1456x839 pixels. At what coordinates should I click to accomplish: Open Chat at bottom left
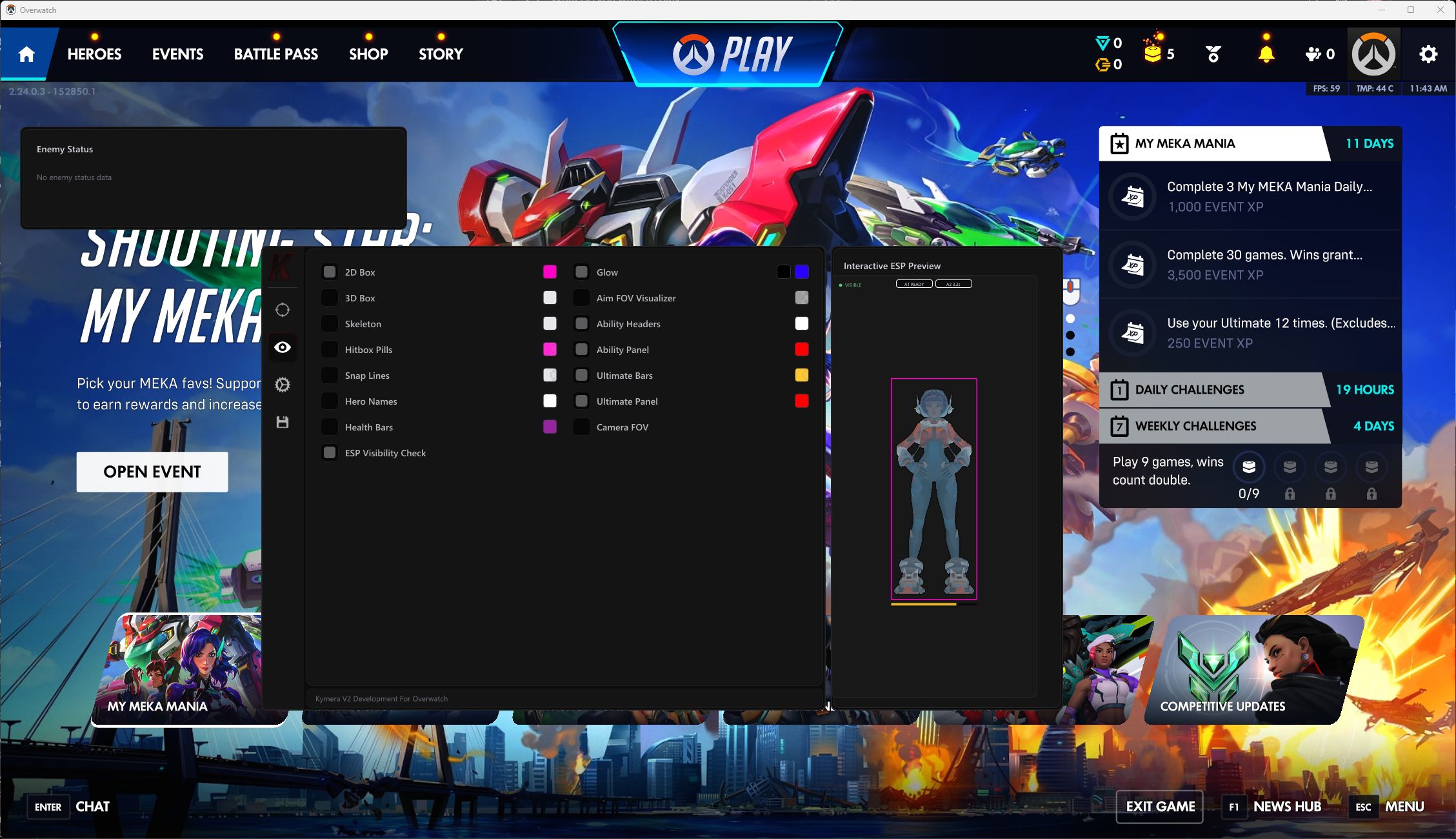point(70,807)
